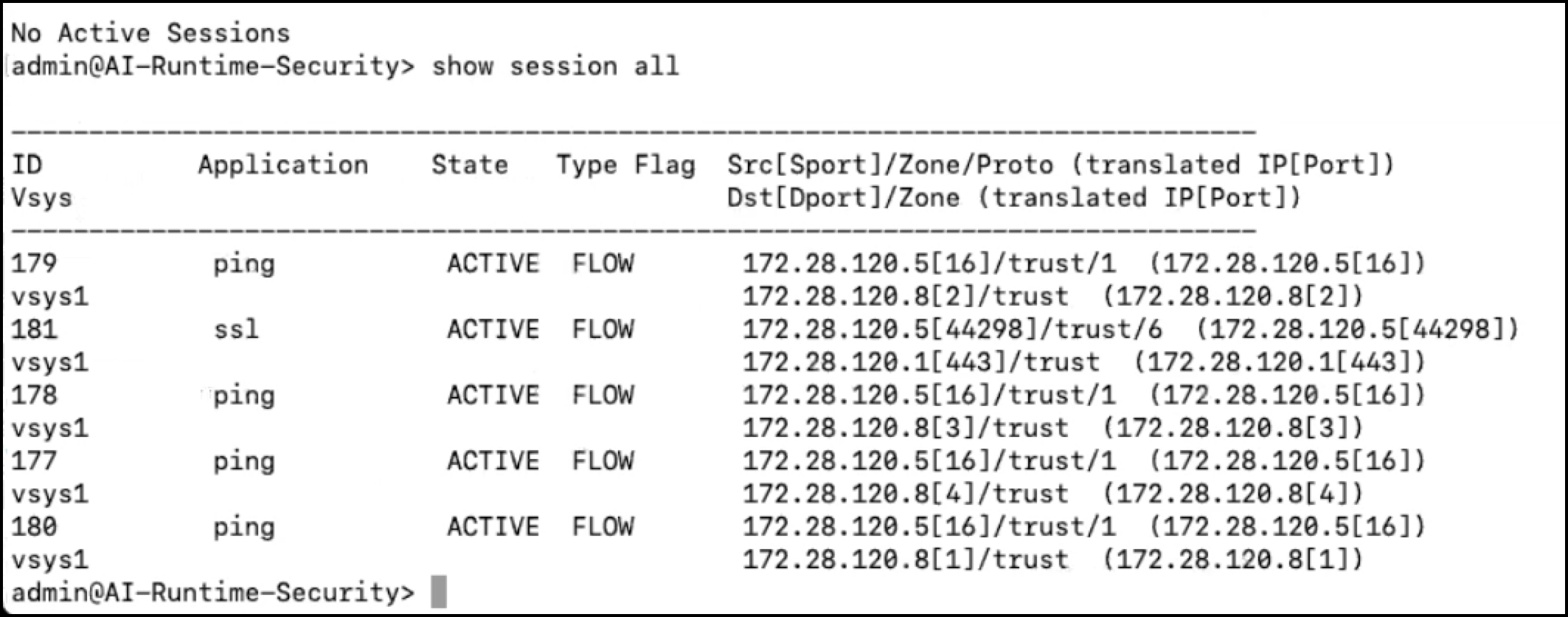The width and height of the screenshot is (1568, 617).
Task: Click the 'Src[Sport]/Zone/Proto' header text
Action: 889,165
